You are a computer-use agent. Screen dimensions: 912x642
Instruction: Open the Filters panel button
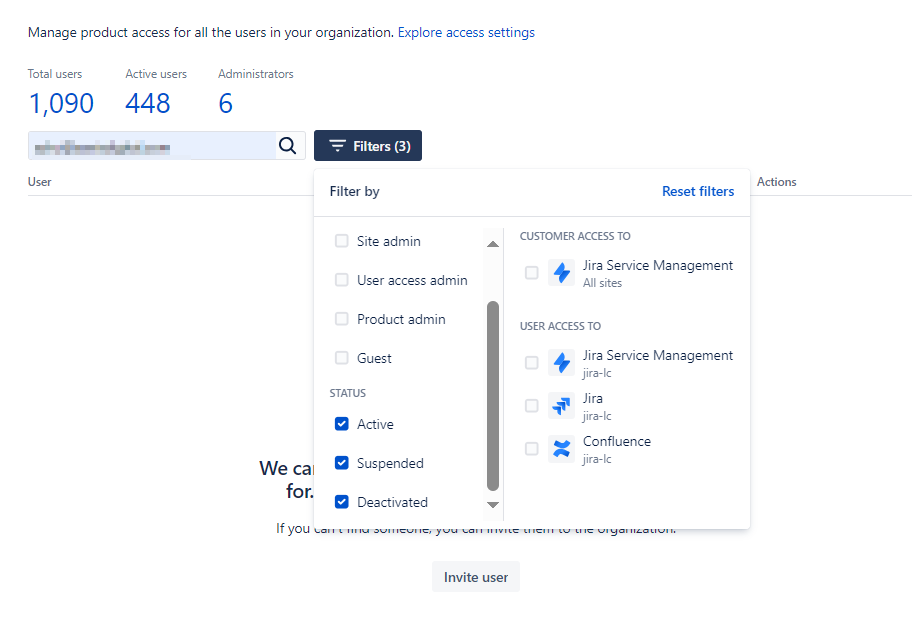[x=368, y=145]
